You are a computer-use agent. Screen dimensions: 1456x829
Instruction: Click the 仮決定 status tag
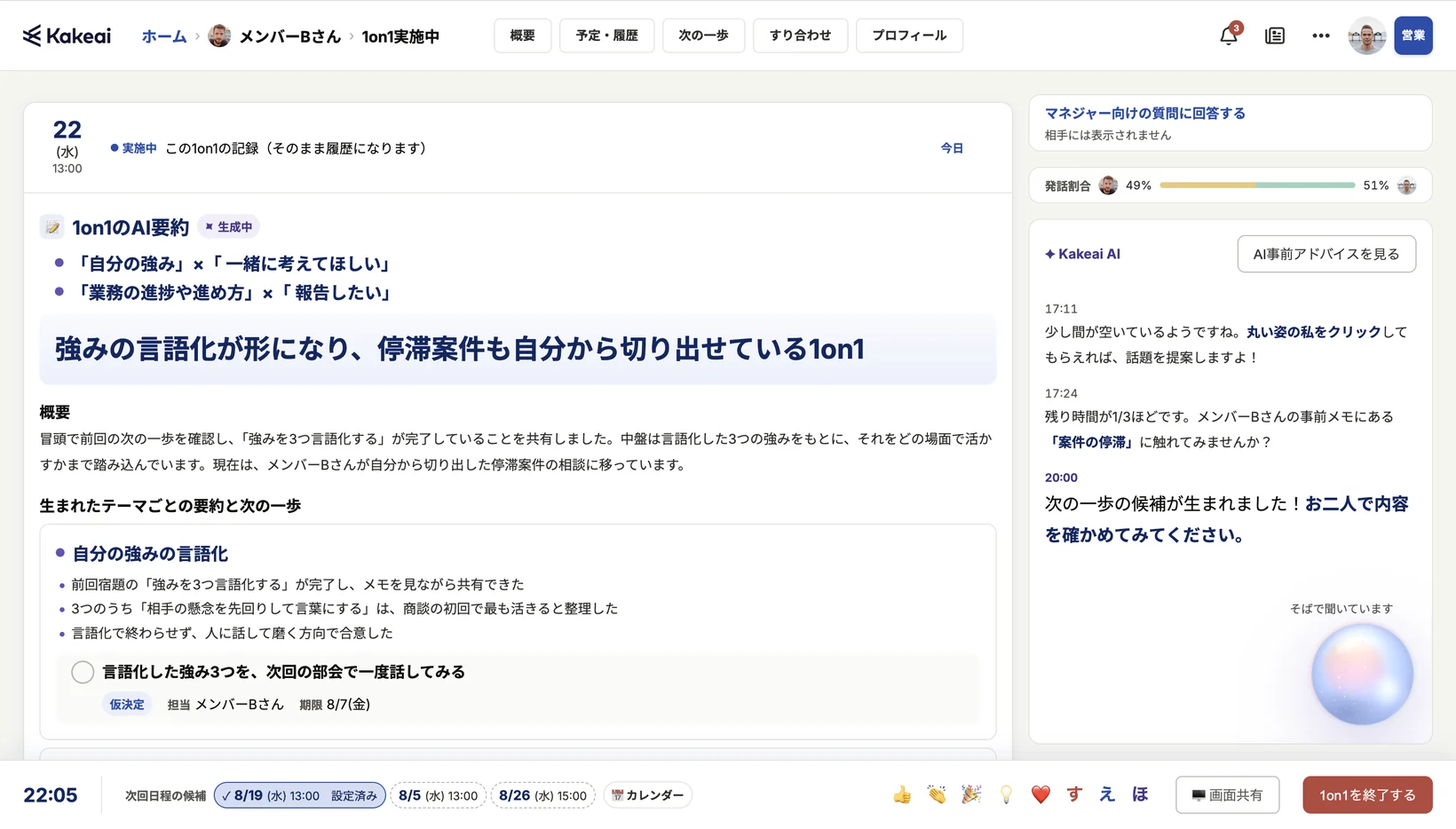[127, 704]
